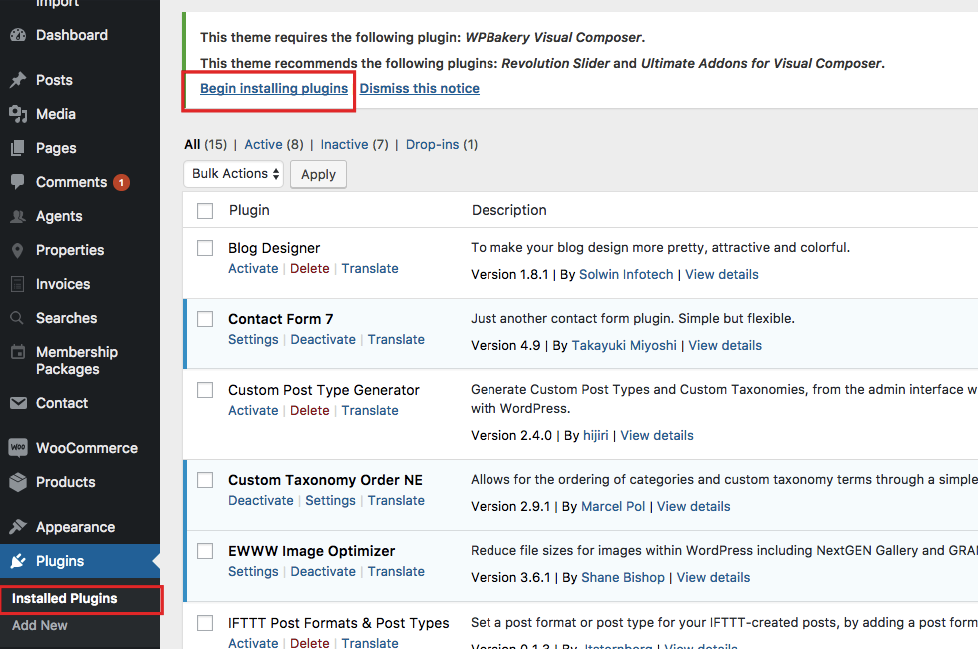
Task: Tick the select-all plugins checkbox
Action: click(x=205, y=211)
